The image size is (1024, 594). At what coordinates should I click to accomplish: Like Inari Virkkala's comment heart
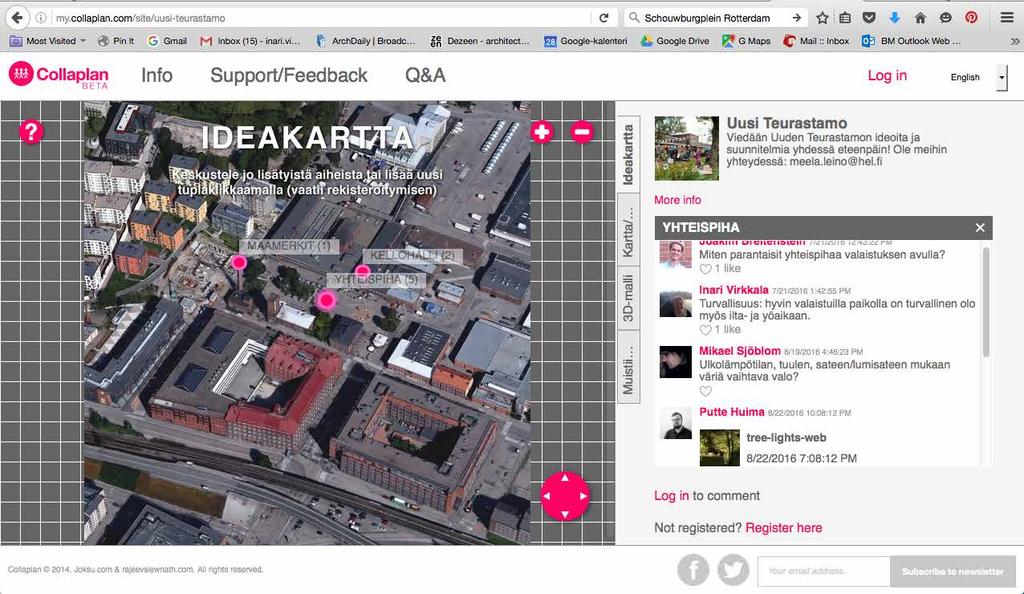pyautogui.click(x=705, y=330)
